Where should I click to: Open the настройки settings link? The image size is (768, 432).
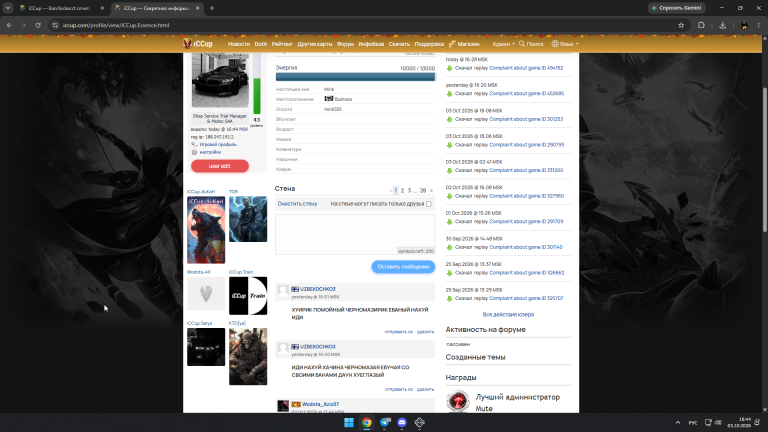210,152
